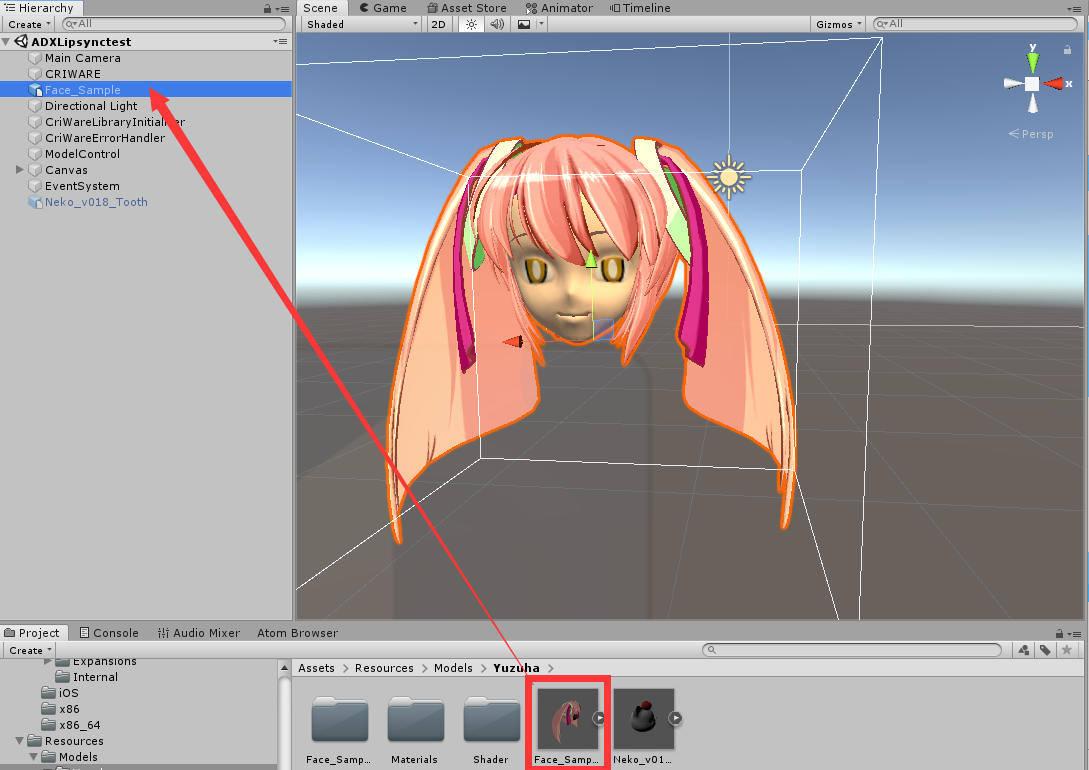This screenshot has height=770, width=1089.
Task: Open the Shaded draw mode dropdown
Action: click(362, 24)
